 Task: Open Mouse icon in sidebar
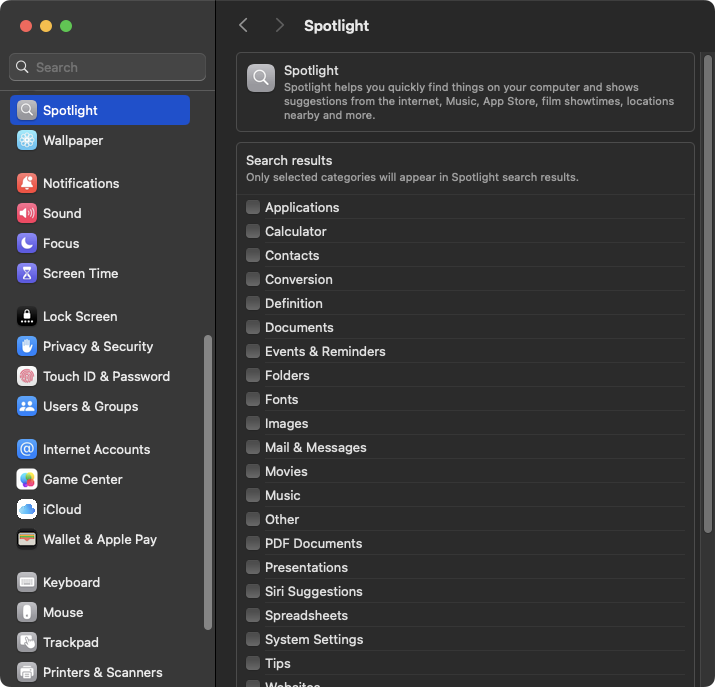click(27, 612)
